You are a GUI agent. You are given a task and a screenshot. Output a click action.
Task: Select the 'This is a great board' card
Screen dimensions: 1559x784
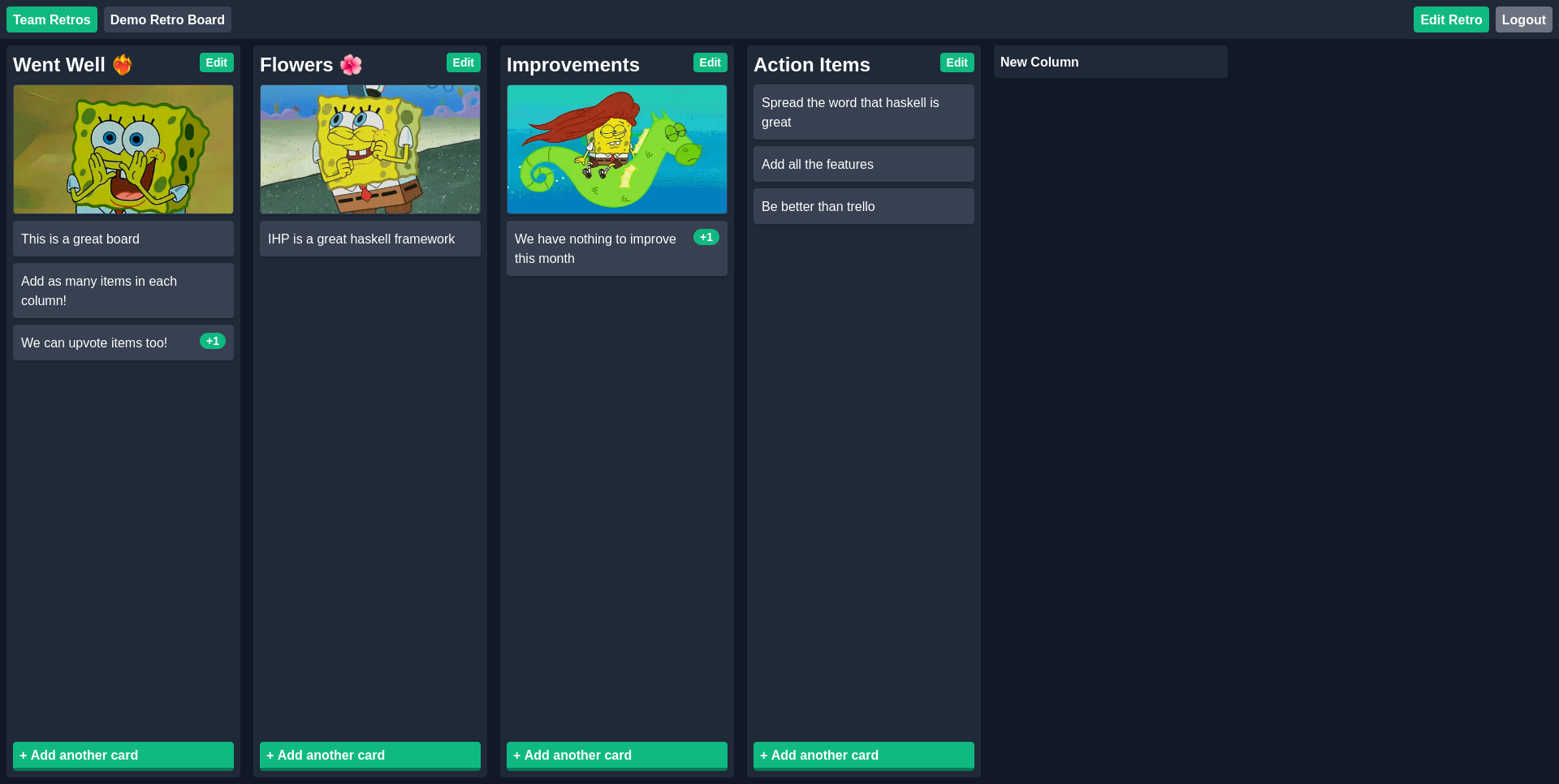point(123,239)
